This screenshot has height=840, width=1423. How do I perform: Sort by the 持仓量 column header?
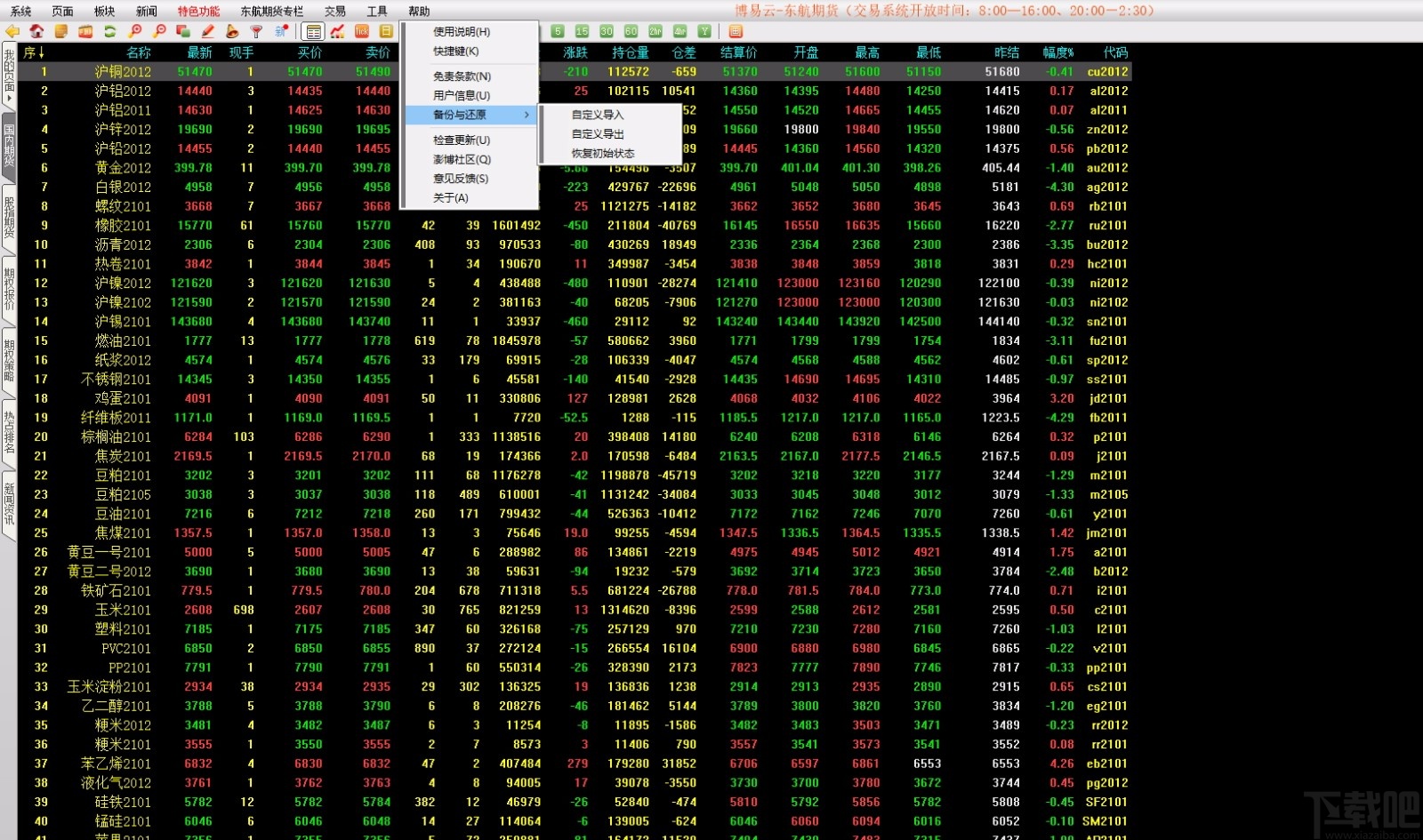pyautogui.click(x=630, y=52)
